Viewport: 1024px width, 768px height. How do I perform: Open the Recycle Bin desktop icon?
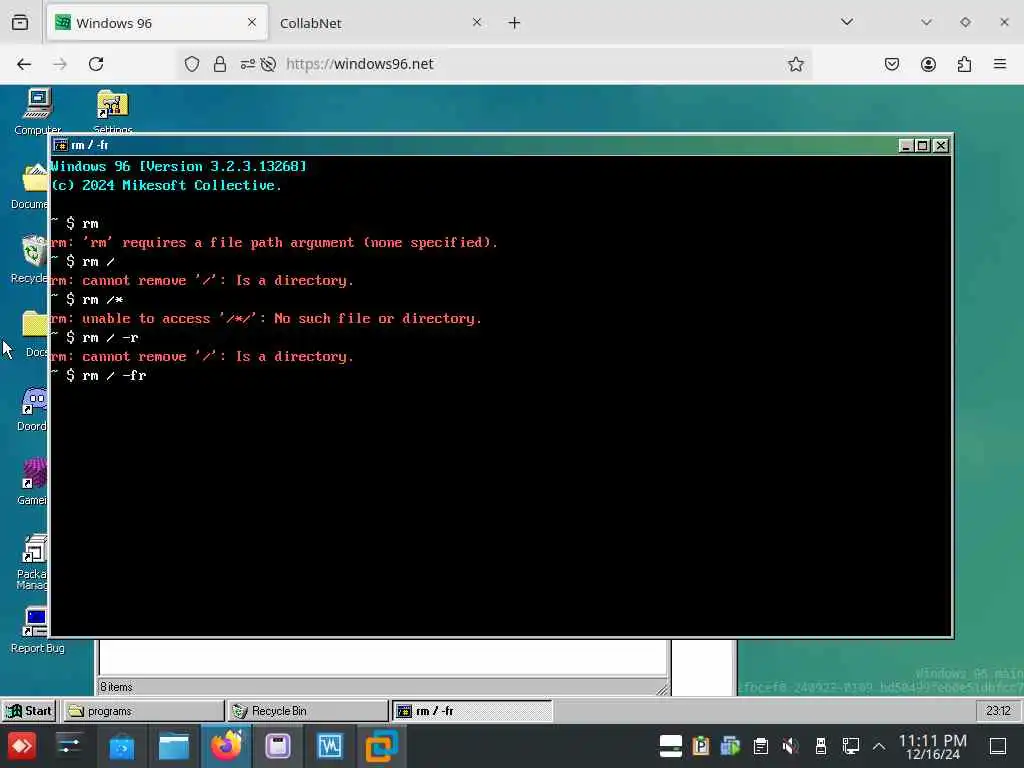(31, 259)
